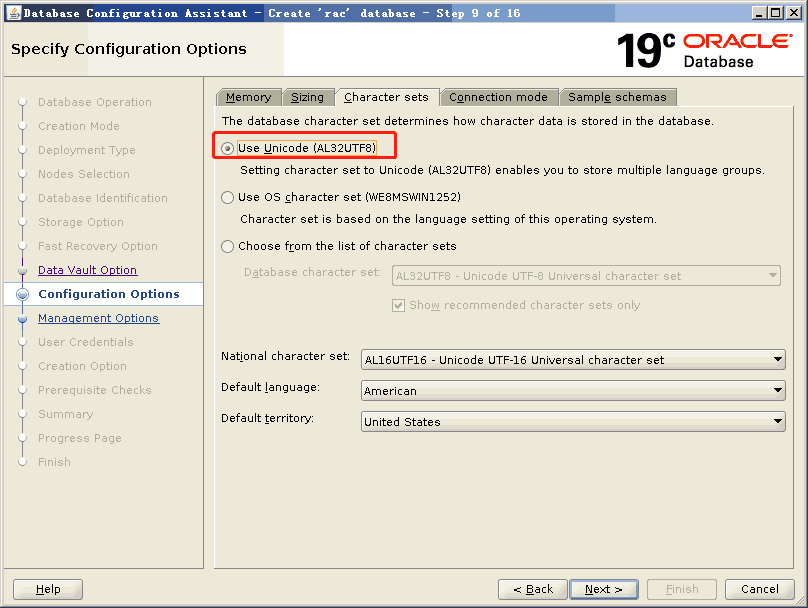Screen dimensions: 808x608
Task: Click the Nodes Selection step
Action: click(x=84, y=174)
